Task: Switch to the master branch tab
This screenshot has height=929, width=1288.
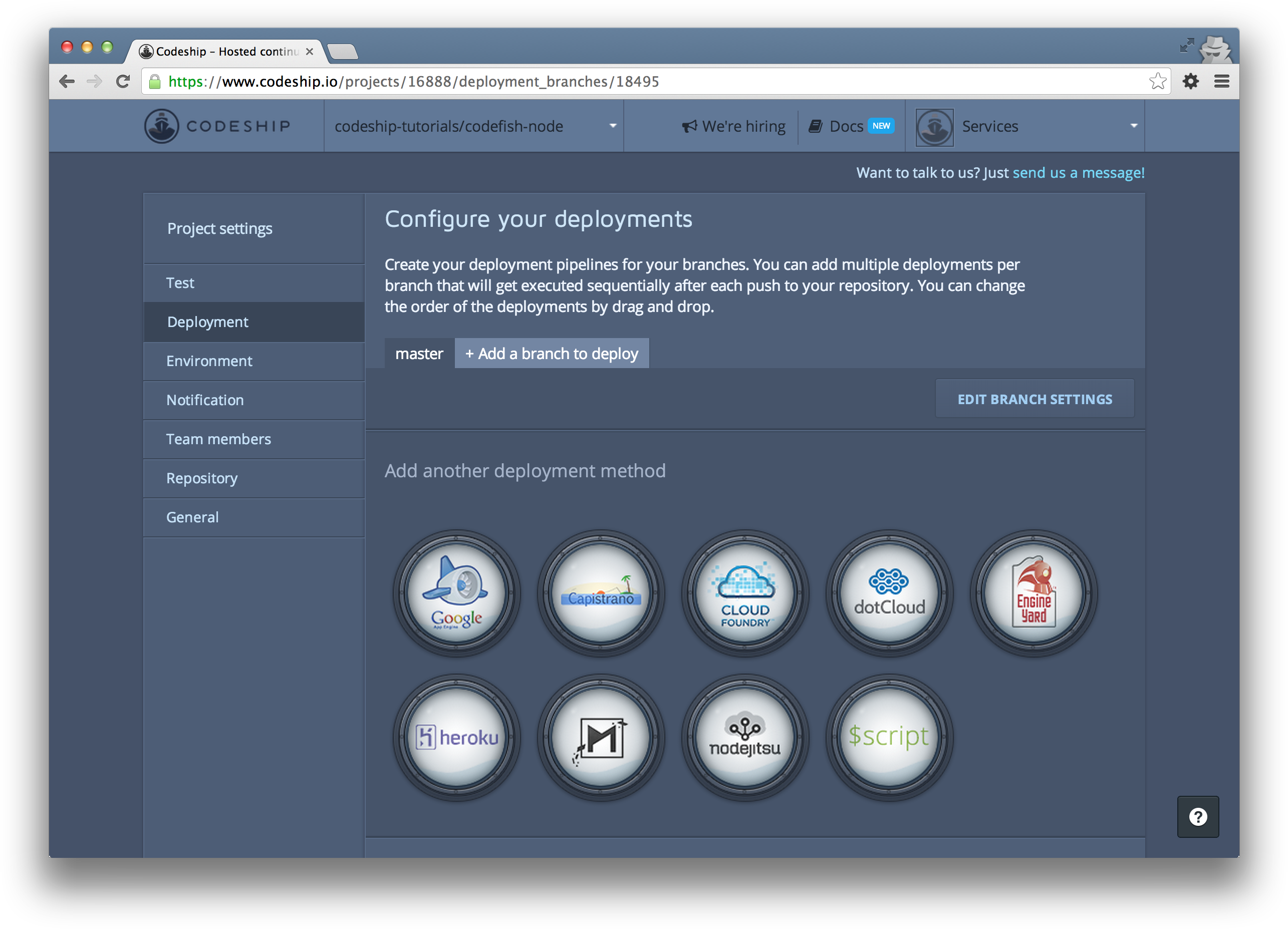Action: (419, 353)
